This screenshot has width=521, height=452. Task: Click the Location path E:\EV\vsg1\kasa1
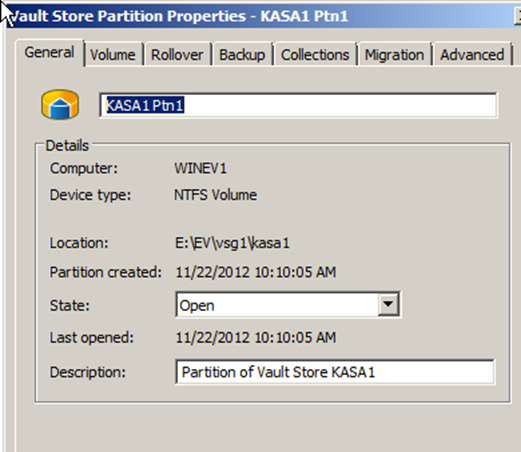232,243
